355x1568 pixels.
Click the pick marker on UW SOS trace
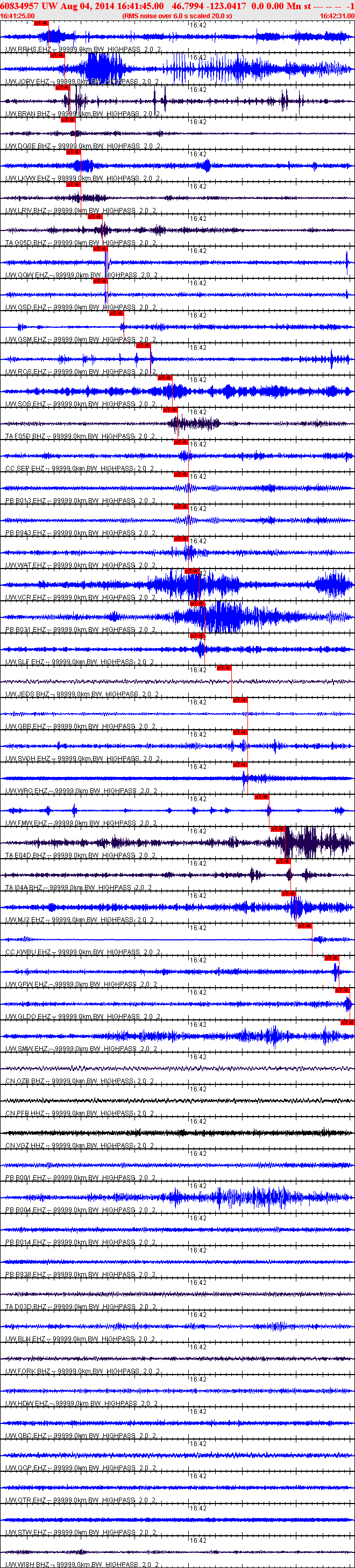(x=165, y=378)
